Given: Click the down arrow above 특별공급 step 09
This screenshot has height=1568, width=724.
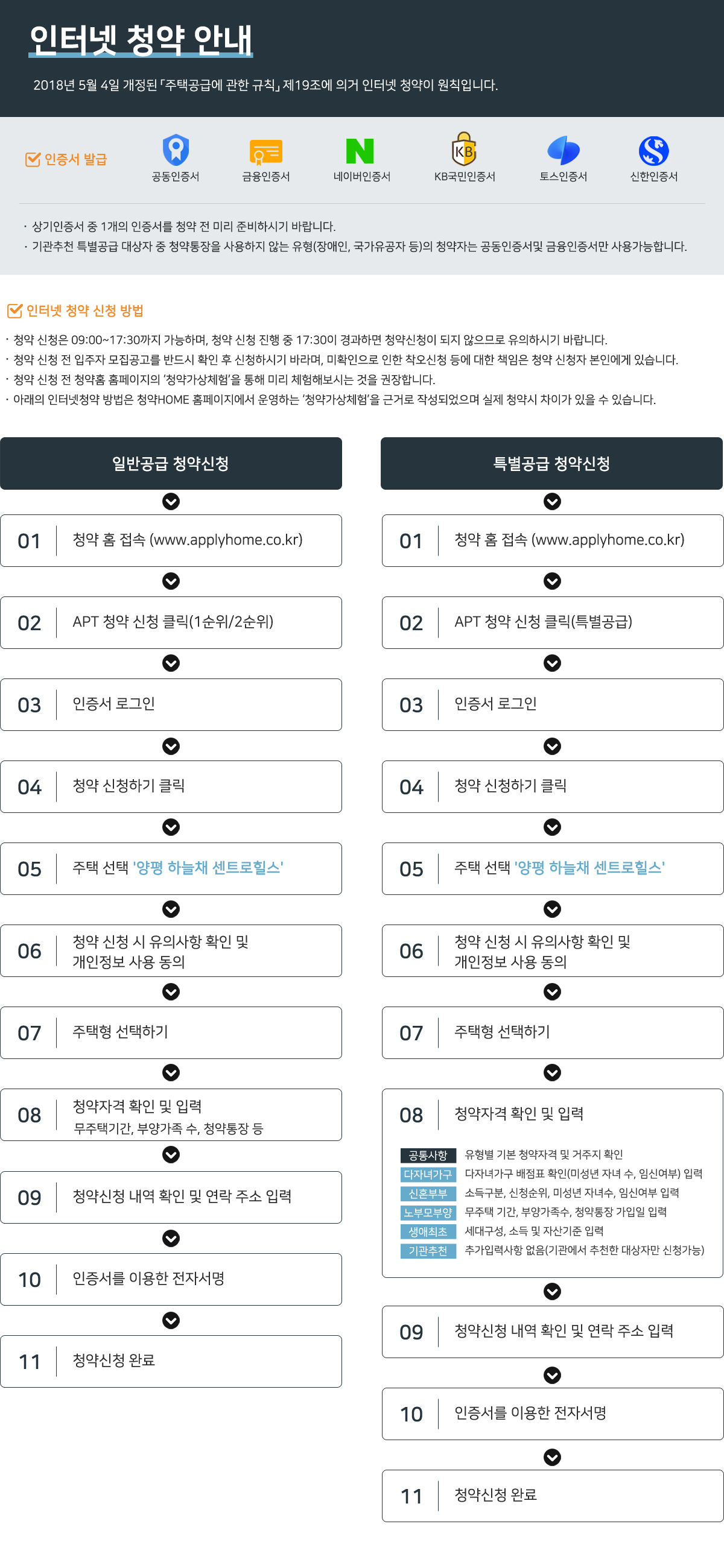Looking at the screenshot, I should coord(552,1291).
